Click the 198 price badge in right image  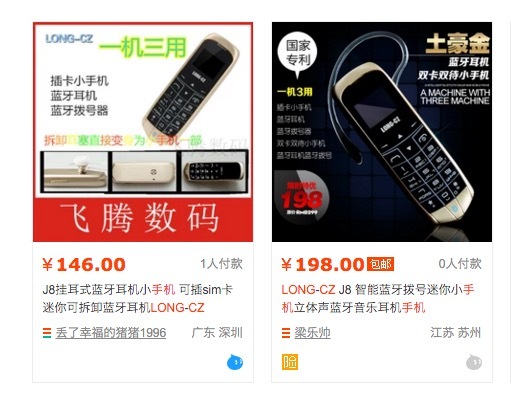[301, 198]
